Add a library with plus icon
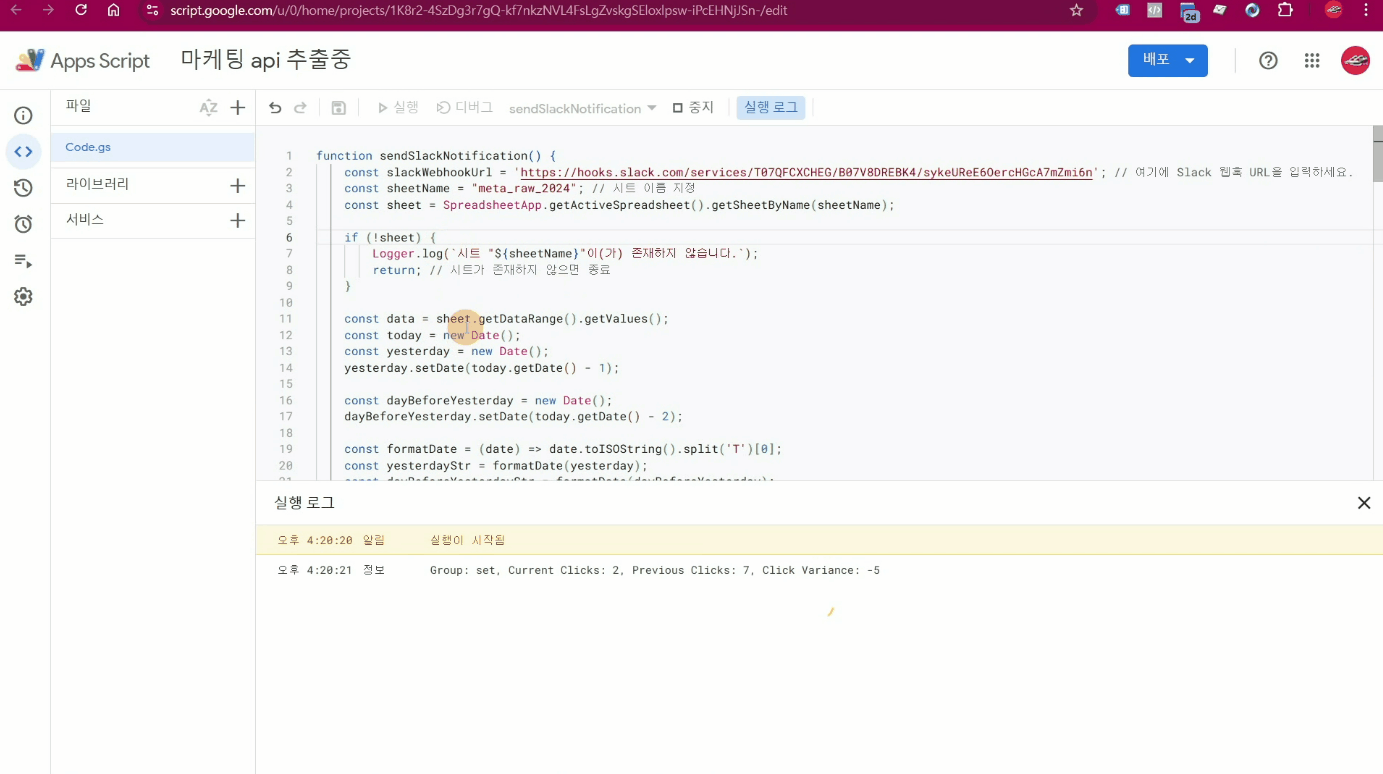Screen dimensions: 1383x774 238,185
